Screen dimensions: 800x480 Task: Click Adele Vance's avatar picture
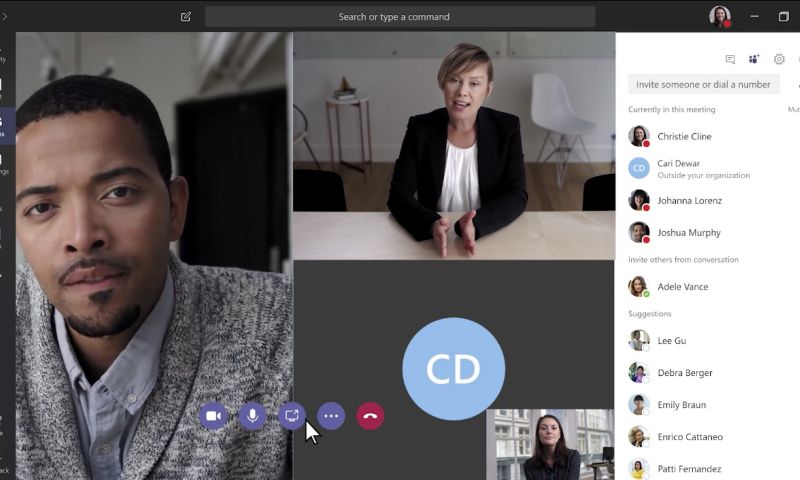(x=639, y=287)
